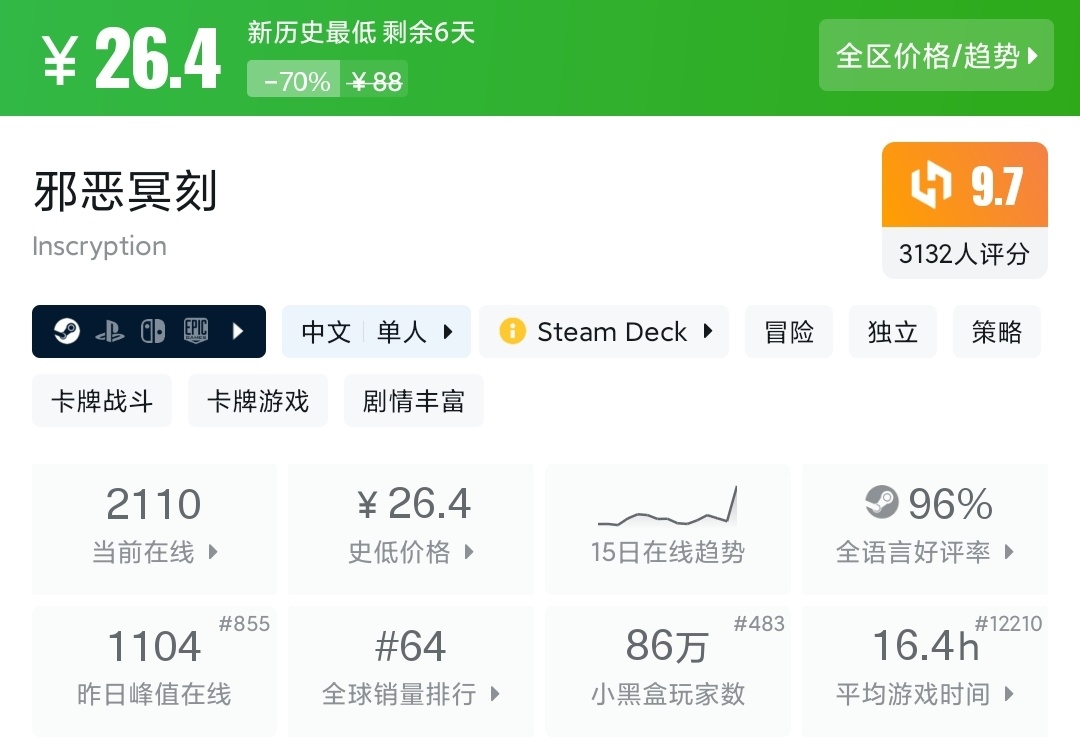The height and width of the screenshot is (741, 1080).
Task: Click the PlayStation platform icon
Action: [x=110, y=331]
